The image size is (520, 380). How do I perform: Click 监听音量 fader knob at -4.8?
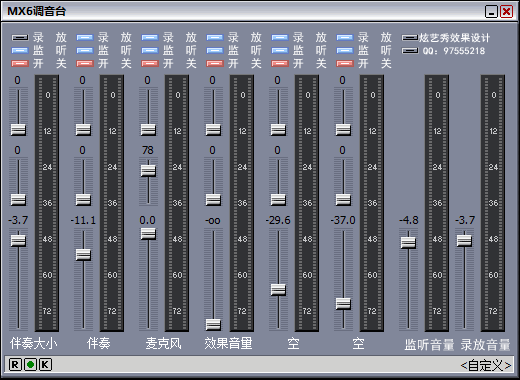[x=408, y=243]
